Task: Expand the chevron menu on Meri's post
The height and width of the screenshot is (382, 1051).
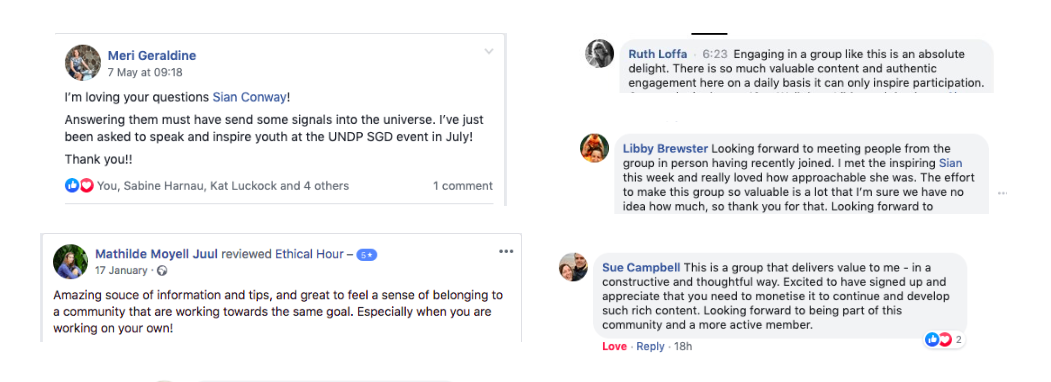Action: [x=489, y=52]
